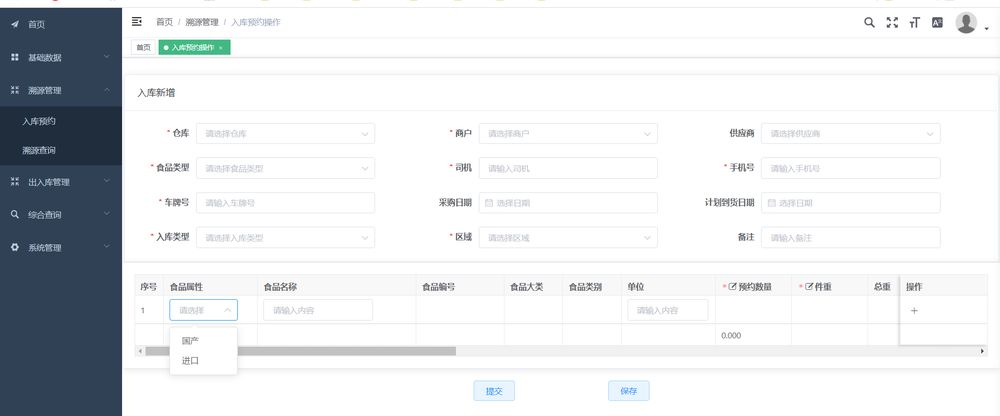1000x416 pixels.
Task: Click the 保存 button
Action: point(629,391)
